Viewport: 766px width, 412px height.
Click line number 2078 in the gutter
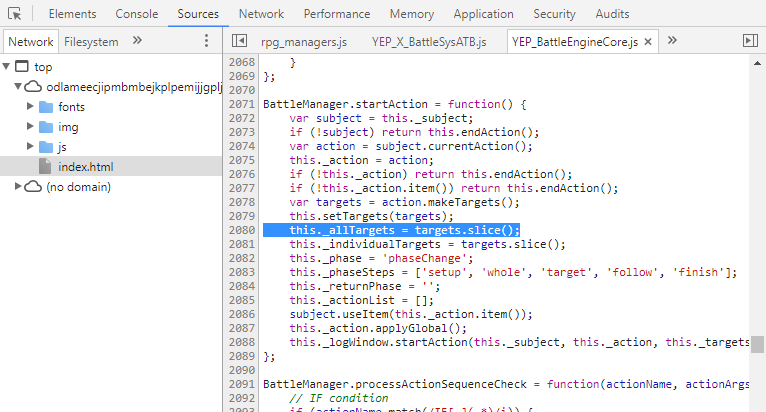pos(242,202)
